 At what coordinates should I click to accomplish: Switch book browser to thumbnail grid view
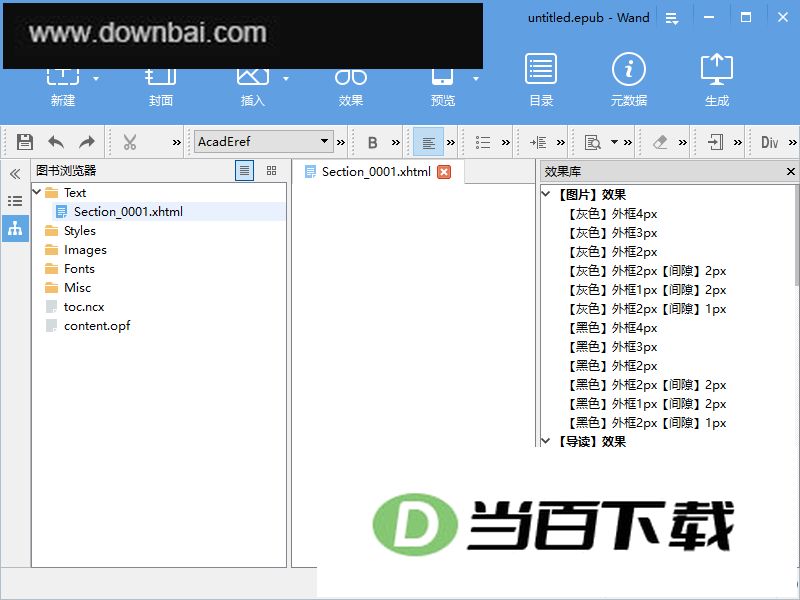271,170
